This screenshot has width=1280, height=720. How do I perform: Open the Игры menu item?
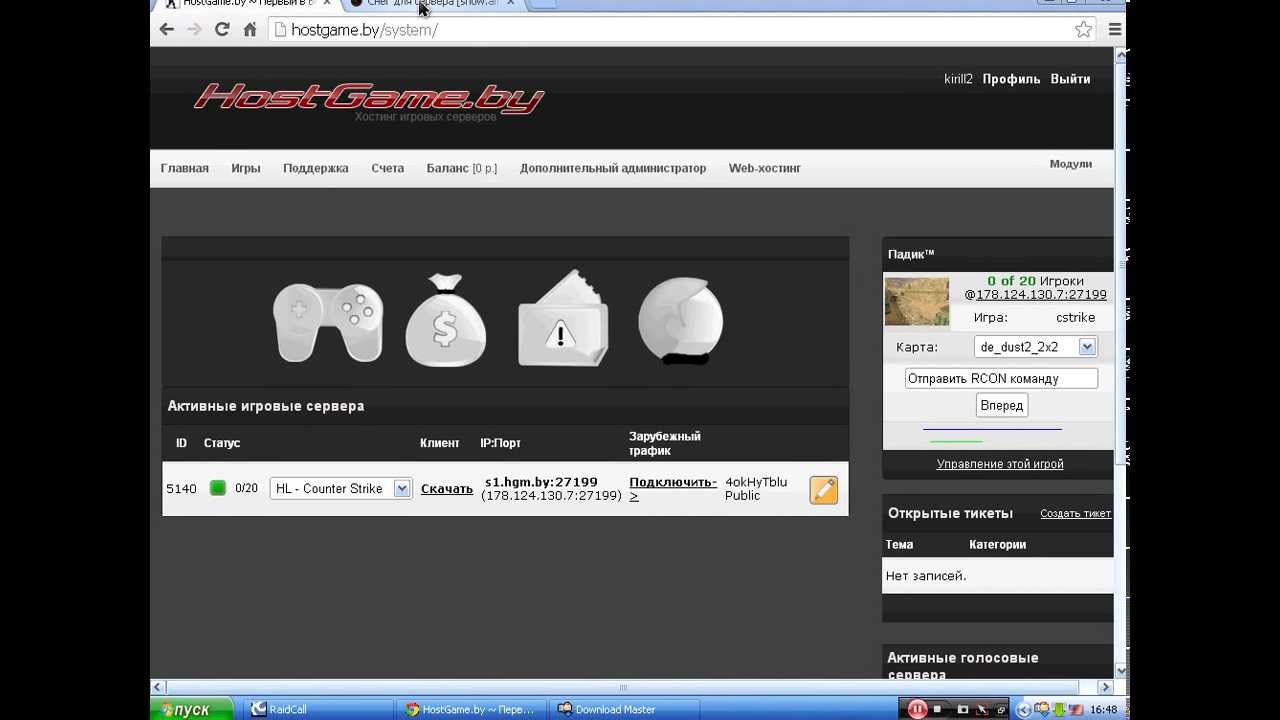(246, 168)
